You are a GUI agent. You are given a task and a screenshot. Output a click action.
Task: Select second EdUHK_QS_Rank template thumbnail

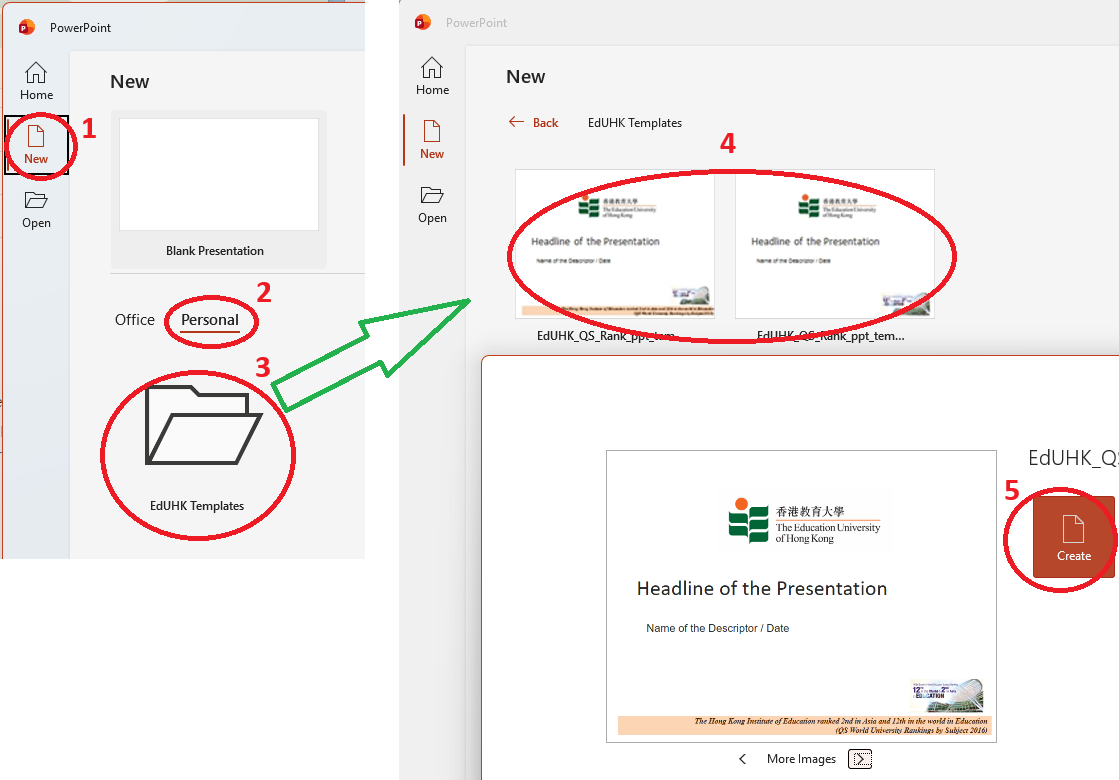(834, 244)
